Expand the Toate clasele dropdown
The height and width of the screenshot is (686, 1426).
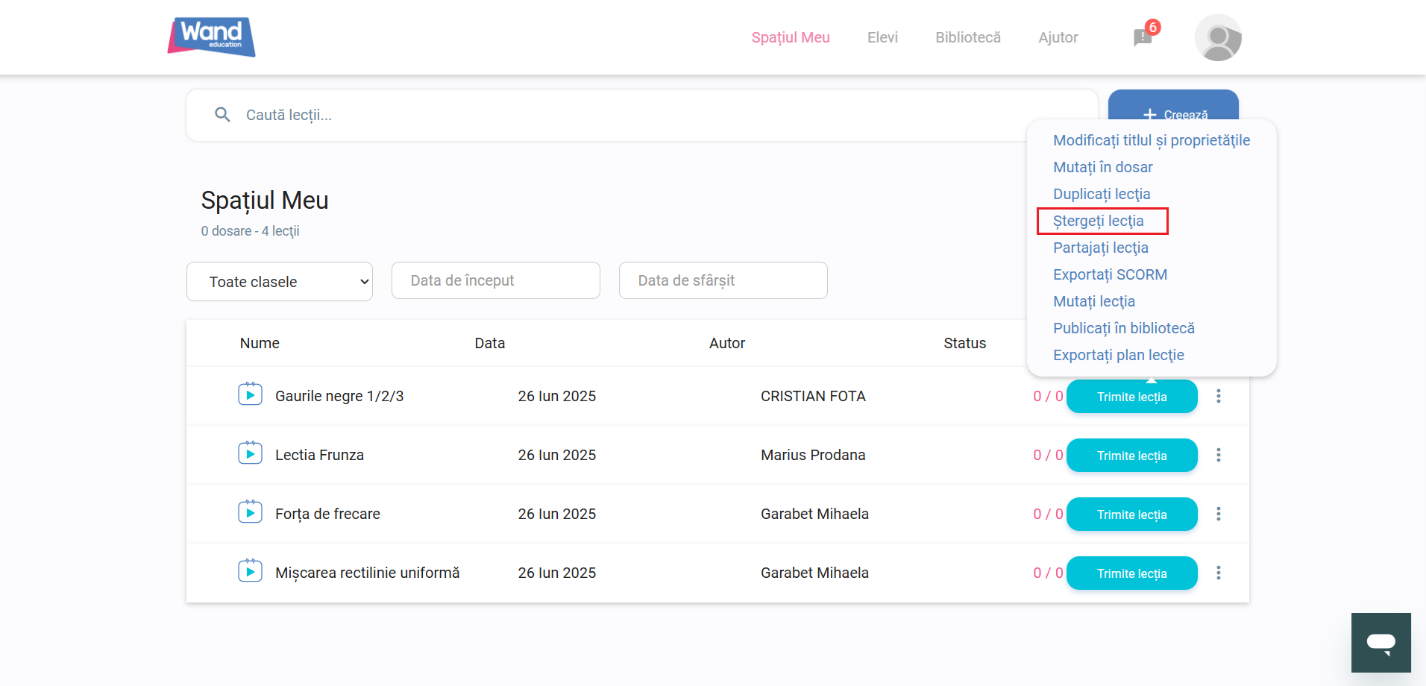coord(279,282)
